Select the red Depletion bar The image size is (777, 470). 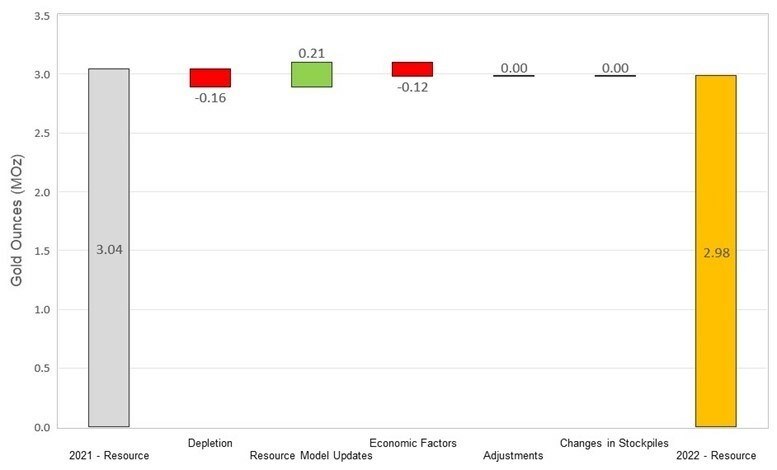[x=210, y=78]
